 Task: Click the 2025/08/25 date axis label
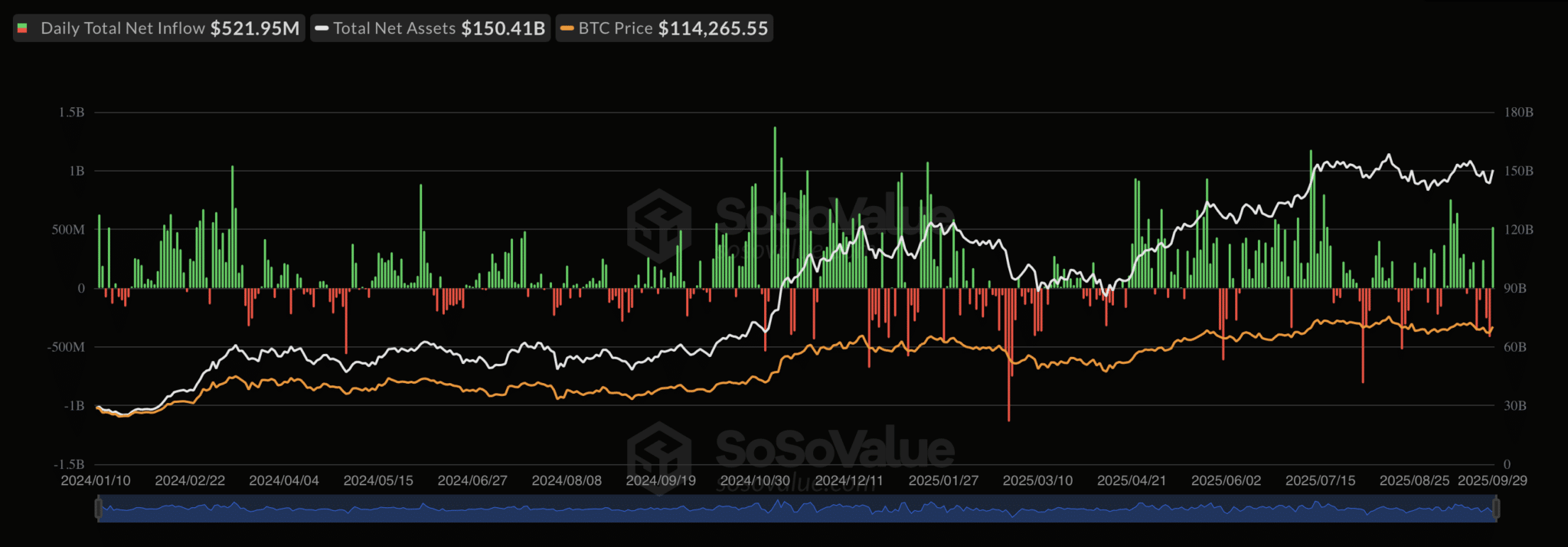(1414, 480)
